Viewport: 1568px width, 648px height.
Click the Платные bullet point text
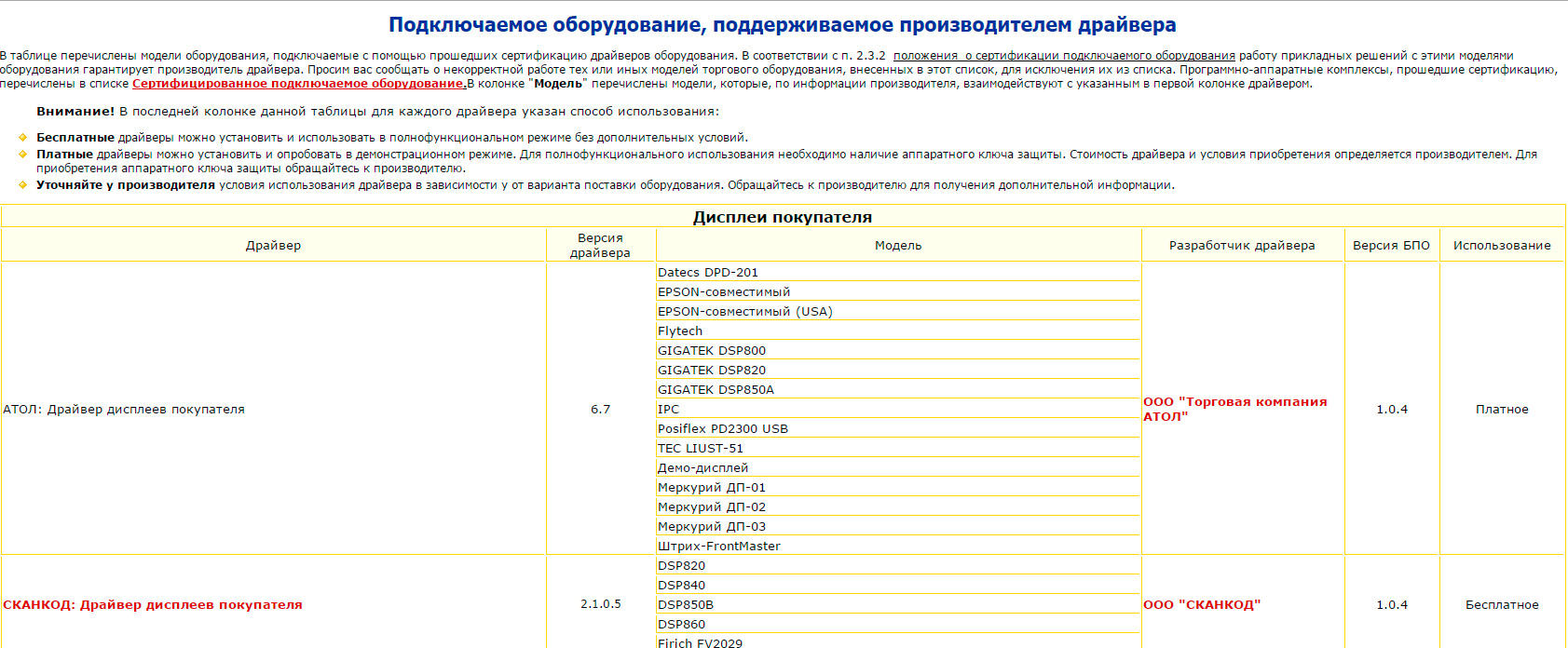point(786,161)
